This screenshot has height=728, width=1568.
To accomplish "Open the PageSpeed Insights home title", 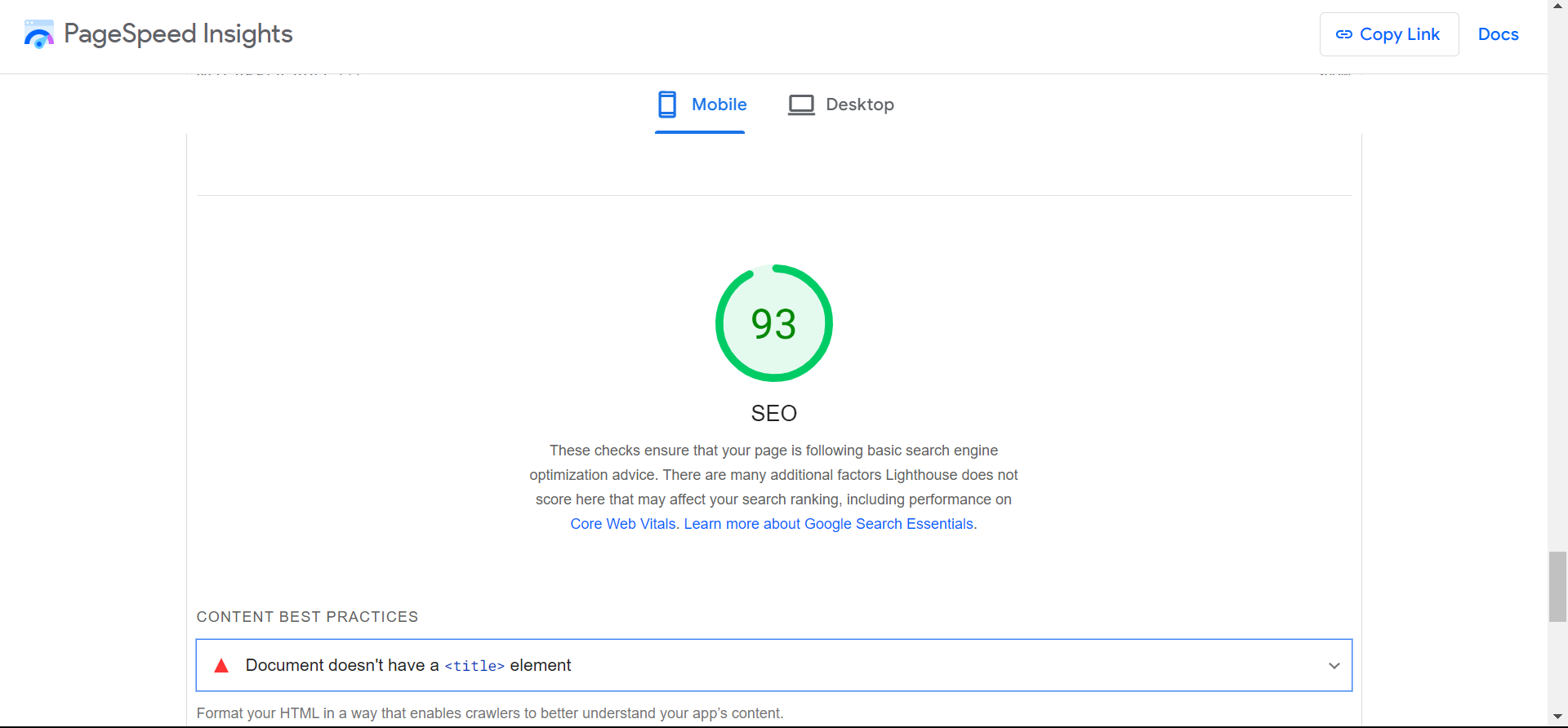I will point(178,33).
